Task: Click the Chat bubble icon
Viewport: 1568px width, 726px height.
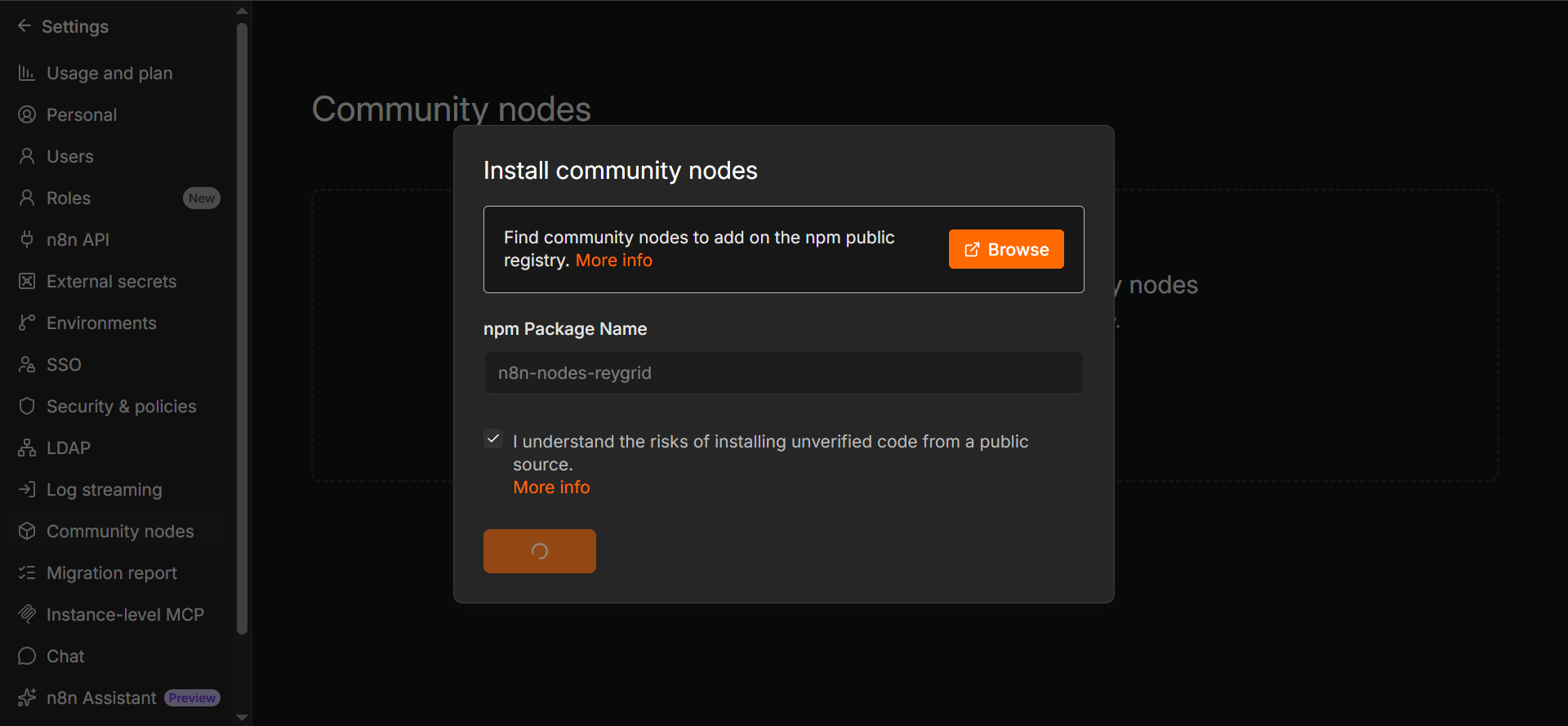Action: coord(27,657)
